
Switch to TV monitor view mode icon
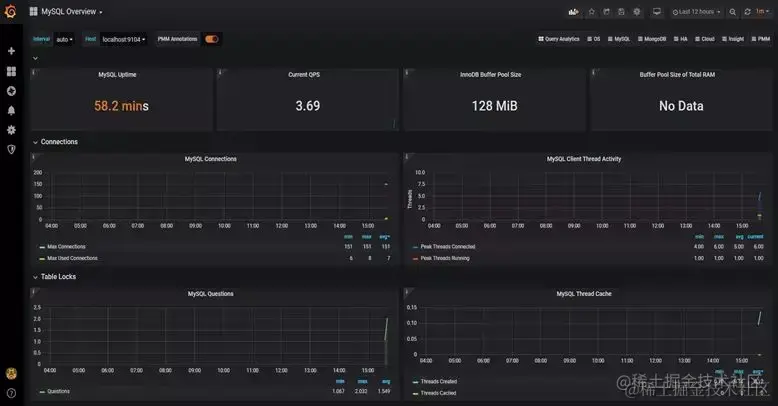click(656, 12)
